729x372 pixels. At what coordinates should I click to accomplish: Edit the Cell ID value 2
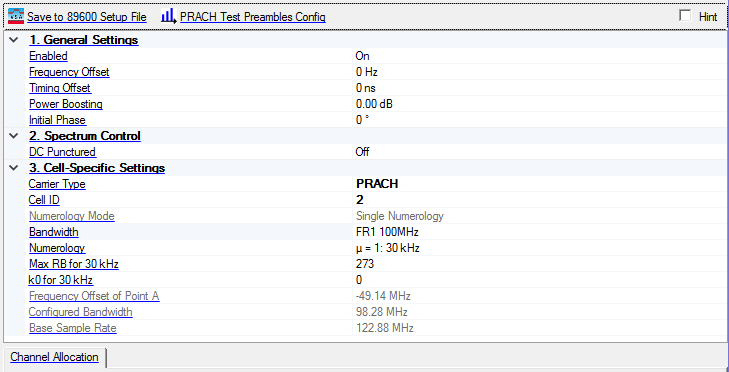click(539, 199)
